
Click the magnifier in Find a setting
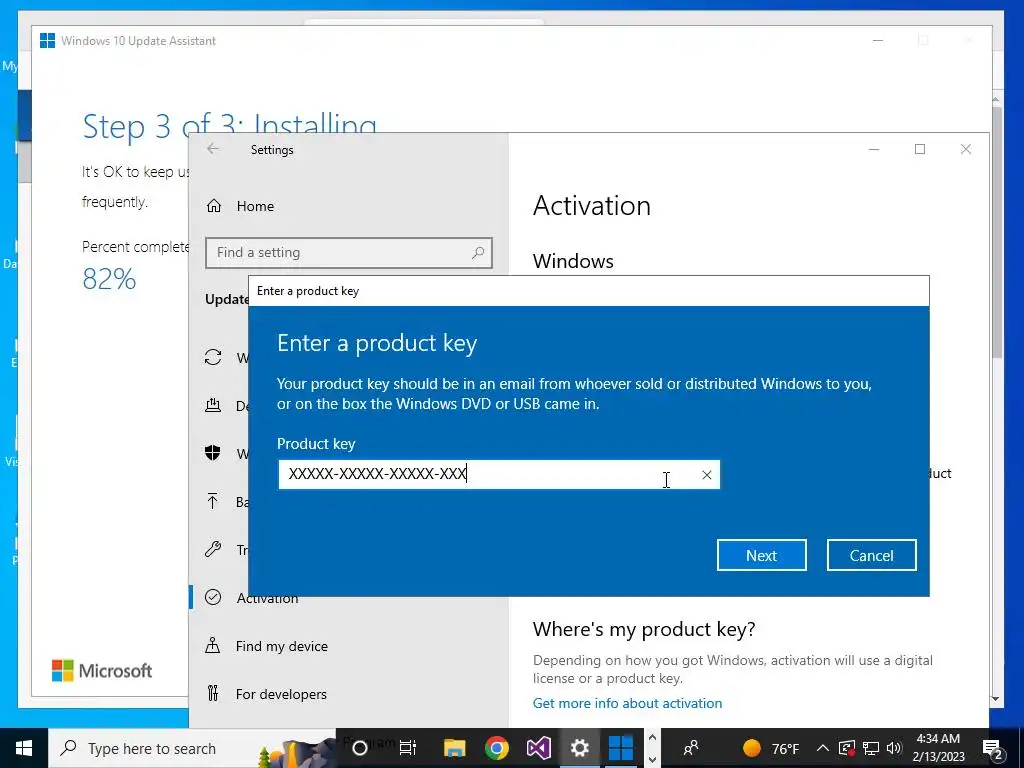(x=478, y=252)
